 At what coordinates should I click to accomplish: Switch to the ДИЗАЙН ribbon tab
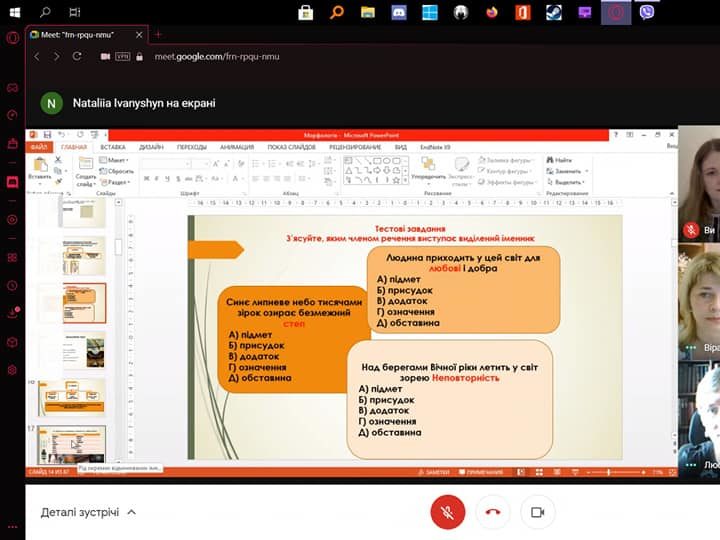(x=151, y=147)
